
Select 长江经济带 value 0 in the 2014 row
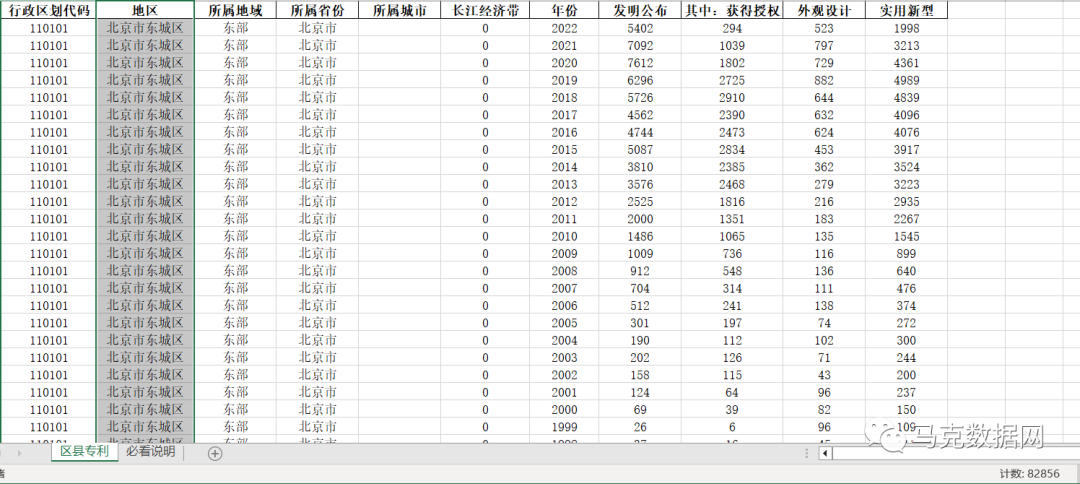486,167
